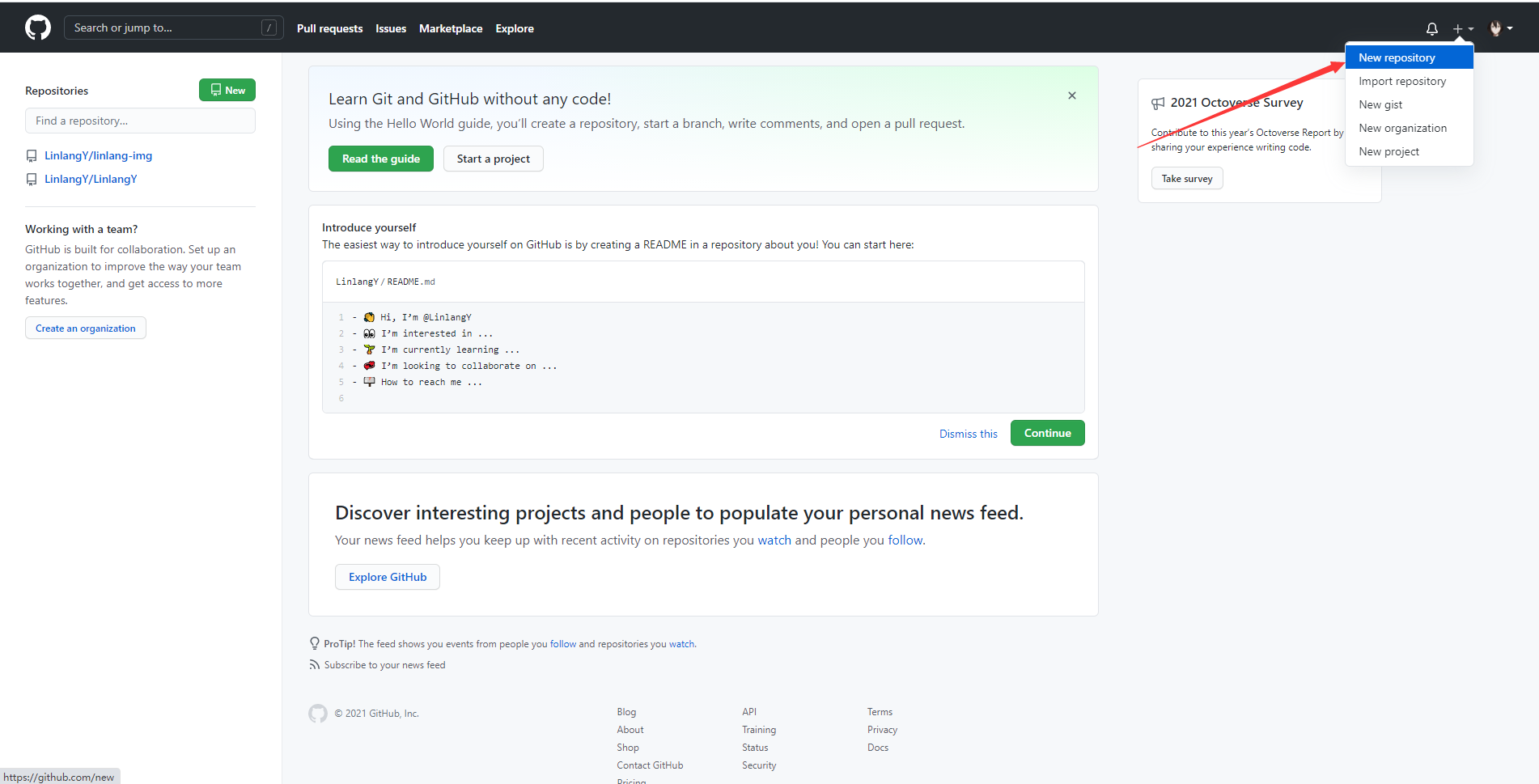Click the lightbulb ProTip icon
The width and height of the screenshot is (1539, 784).
coord(315,643)
